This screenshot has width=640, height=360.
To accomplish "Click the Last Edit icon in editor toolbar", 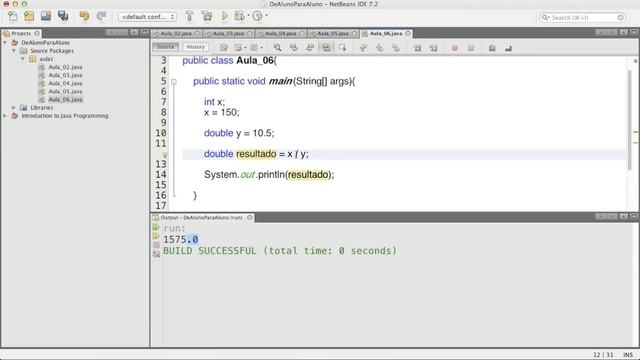I will 224,48.
